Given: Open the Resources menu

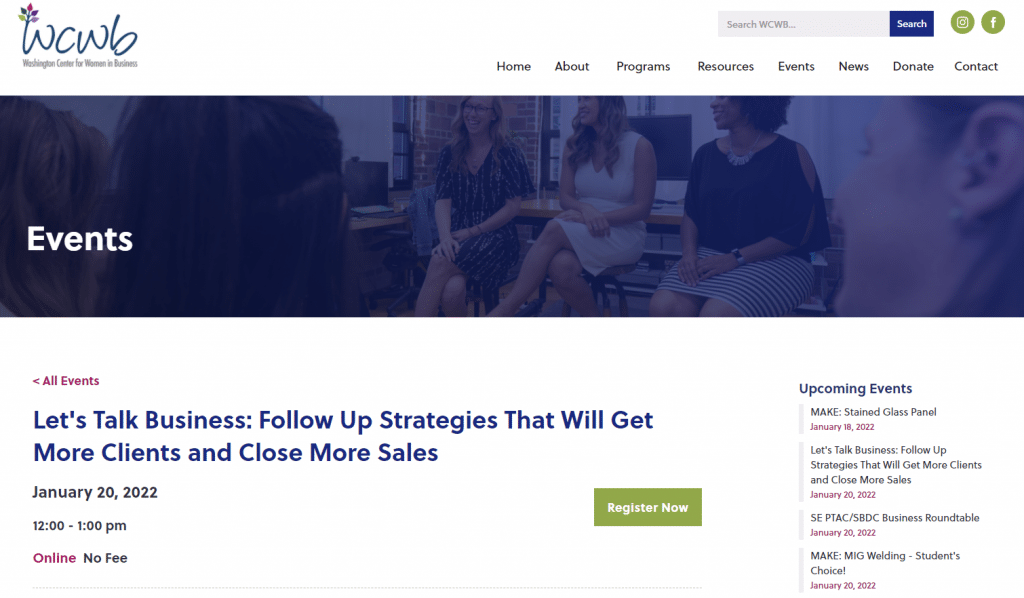Looking at the screenshot, I should tap(725, 67).
